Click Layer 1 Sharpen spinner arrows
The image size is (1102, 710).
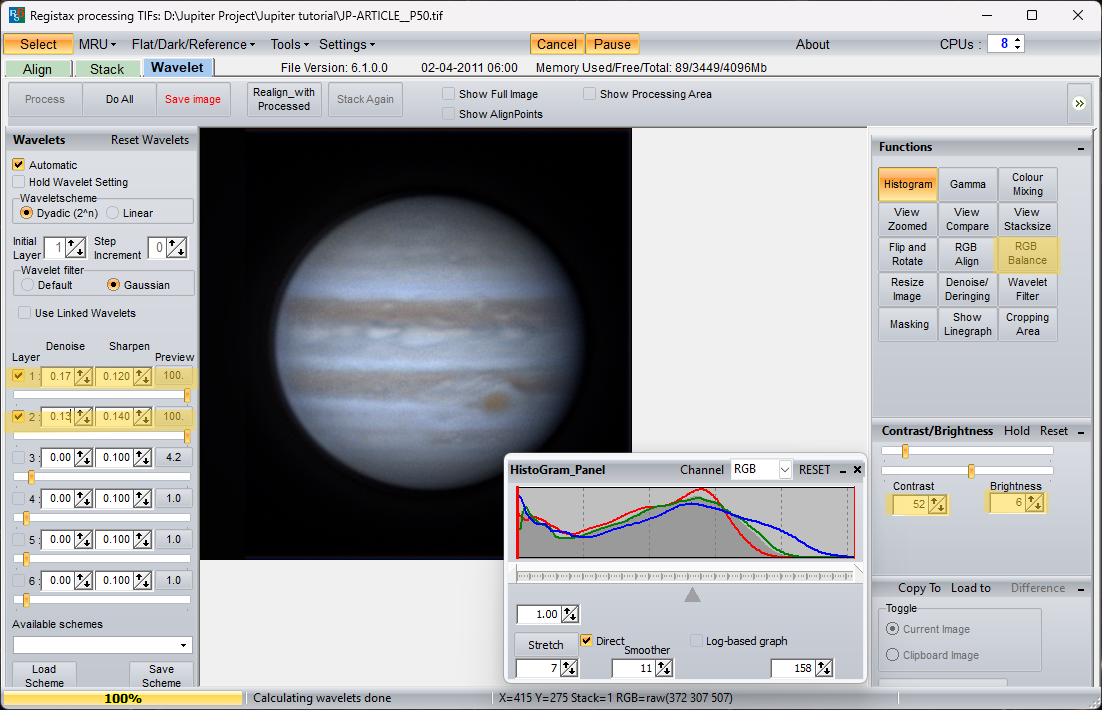tap(143, 377)
